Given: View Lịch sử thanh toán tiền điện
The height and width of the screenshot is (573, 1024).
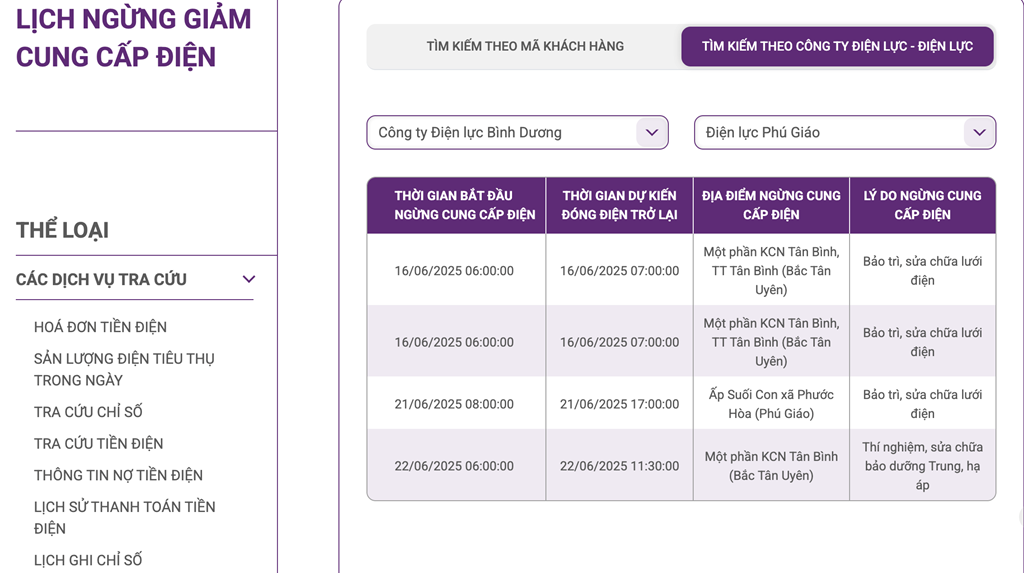Looking at the screenshot, I should pos(124,517).
